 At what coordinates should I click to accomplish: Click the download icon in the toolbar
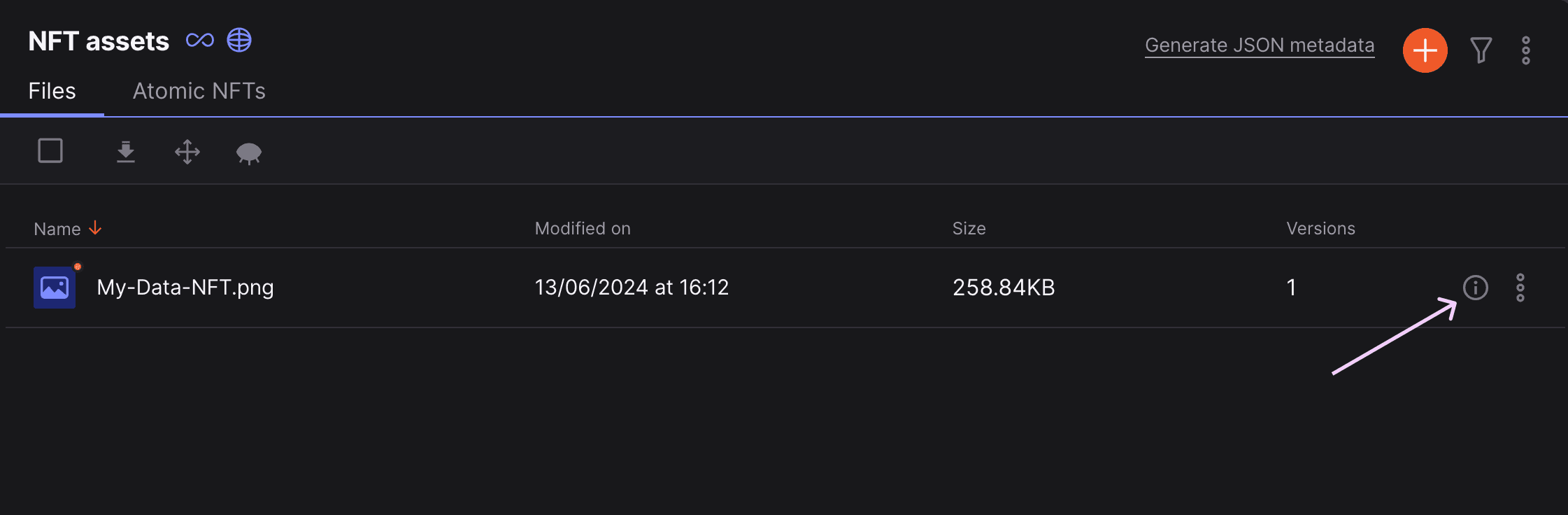coord(126,151)
